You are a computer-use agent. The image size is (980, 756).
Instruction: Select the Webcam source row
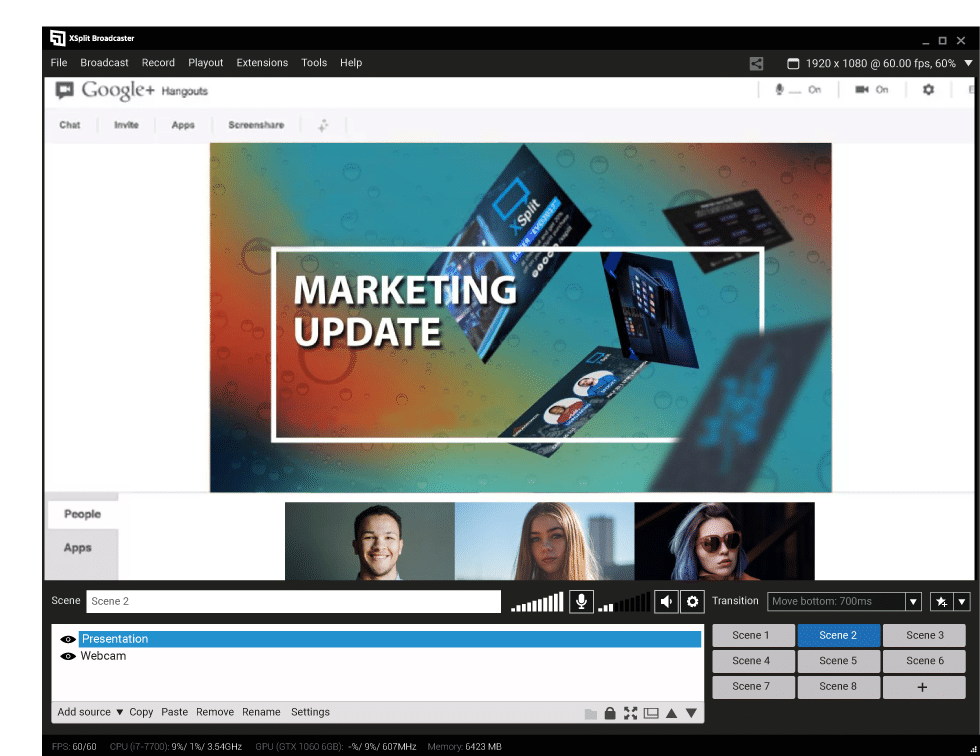point(389,656)
